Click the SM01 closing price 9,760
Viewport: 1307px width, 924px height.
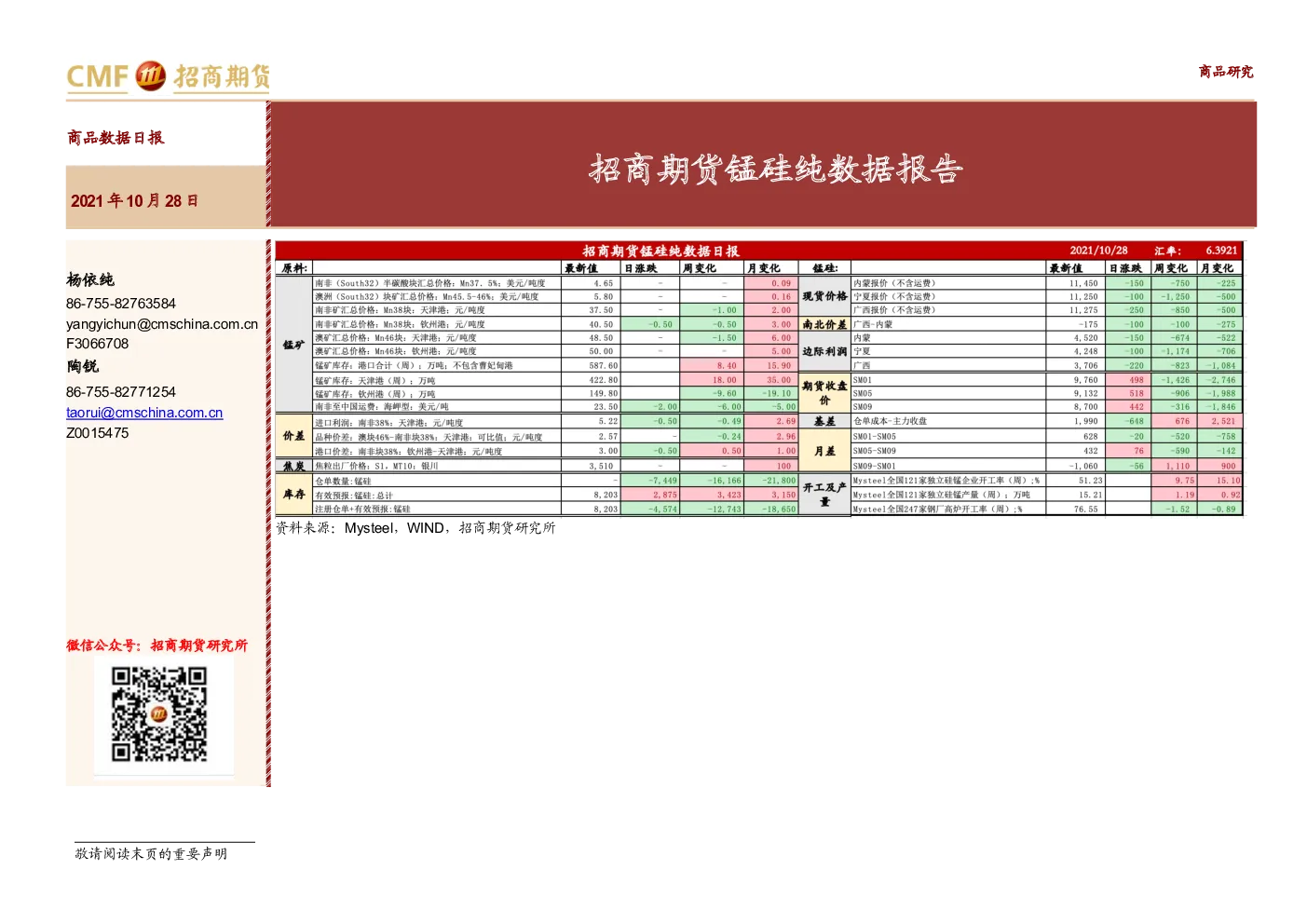[1085, 380]
